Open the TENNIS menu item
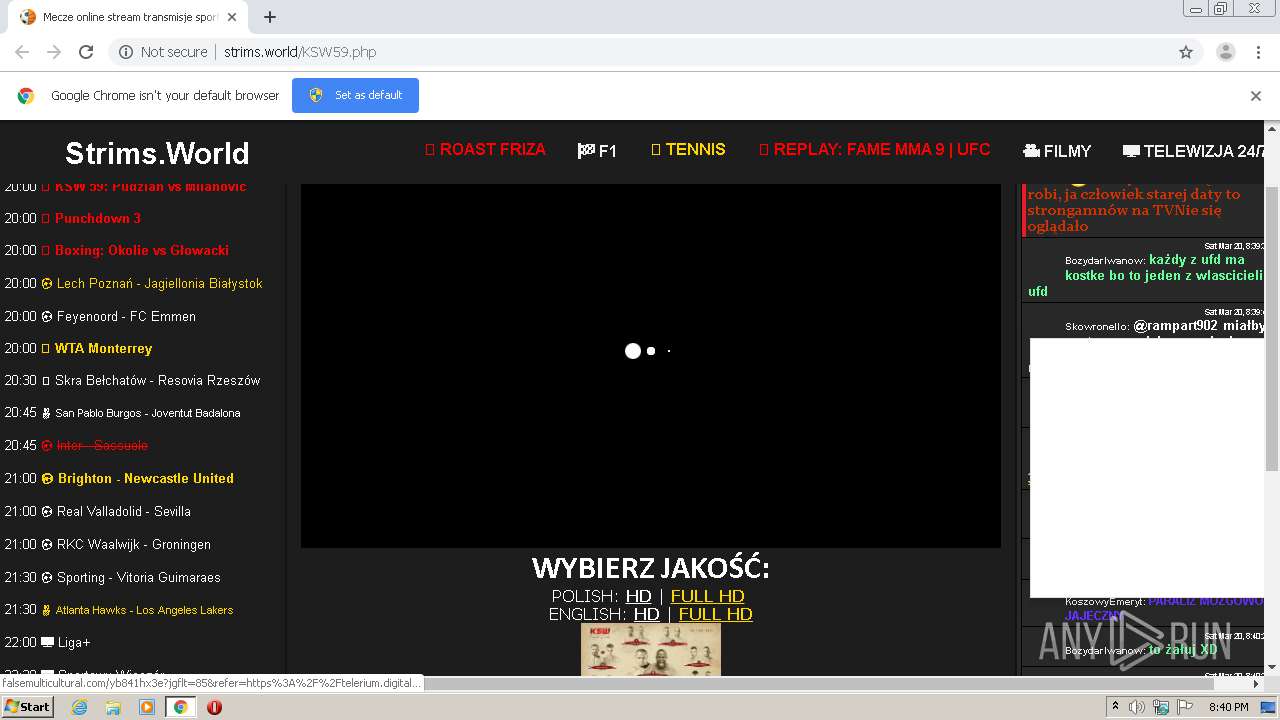The image size is (1280, 720). pyautogui.click(x=688, y=150)
